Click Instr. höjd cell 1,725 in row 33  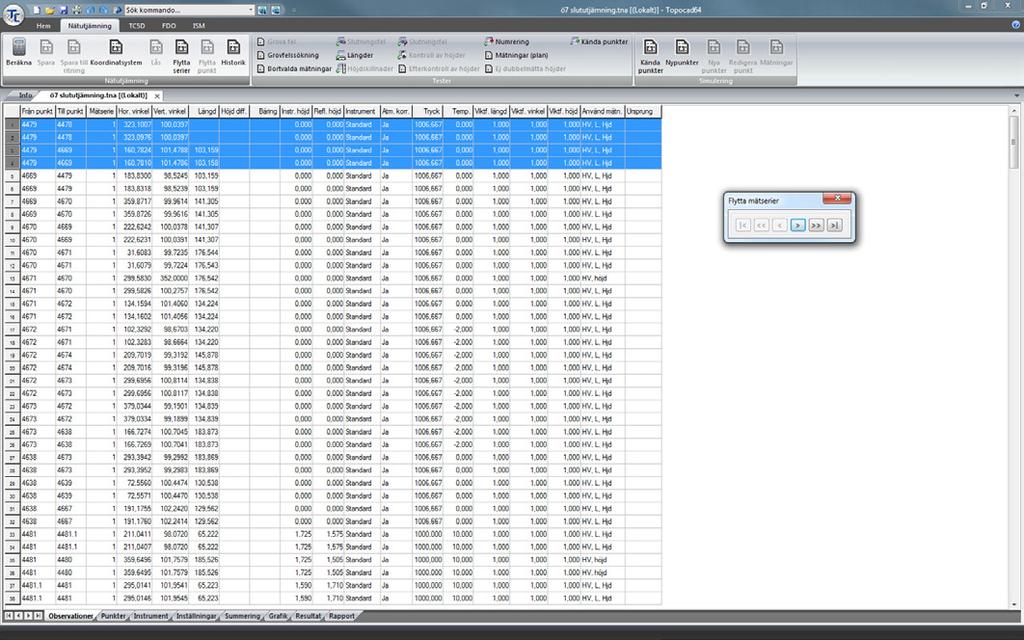[296, 534]
